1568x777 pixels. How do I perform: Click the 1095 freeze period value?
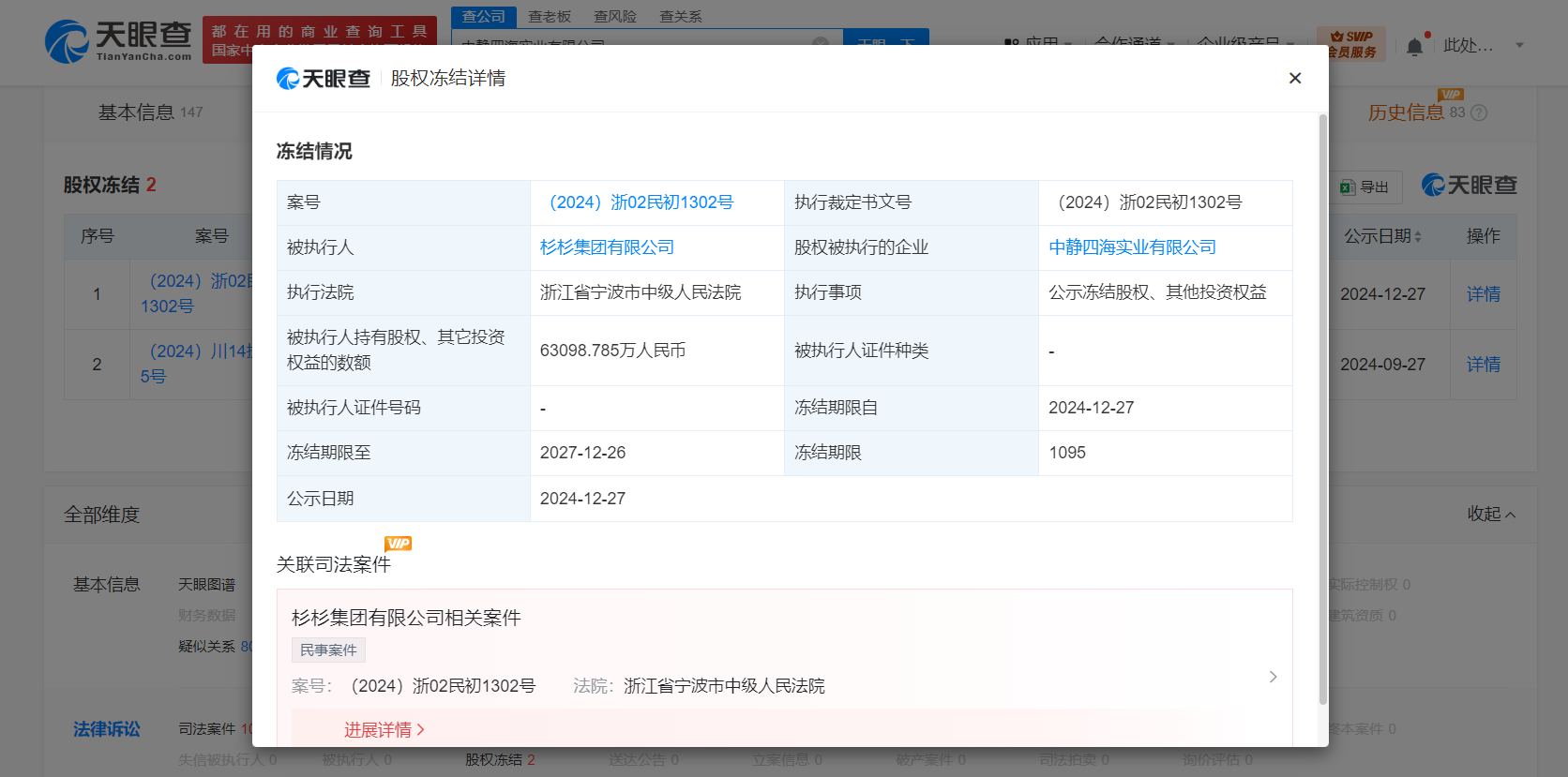[x=1067, y=453]
